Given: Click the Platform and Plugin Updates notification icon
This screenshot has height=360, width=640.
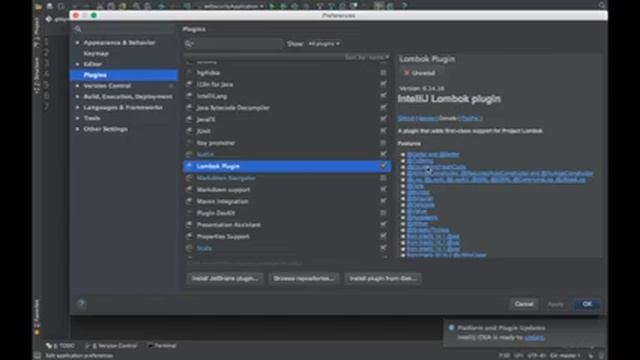Looking at the screenshot, I should (x=451, y=328).
